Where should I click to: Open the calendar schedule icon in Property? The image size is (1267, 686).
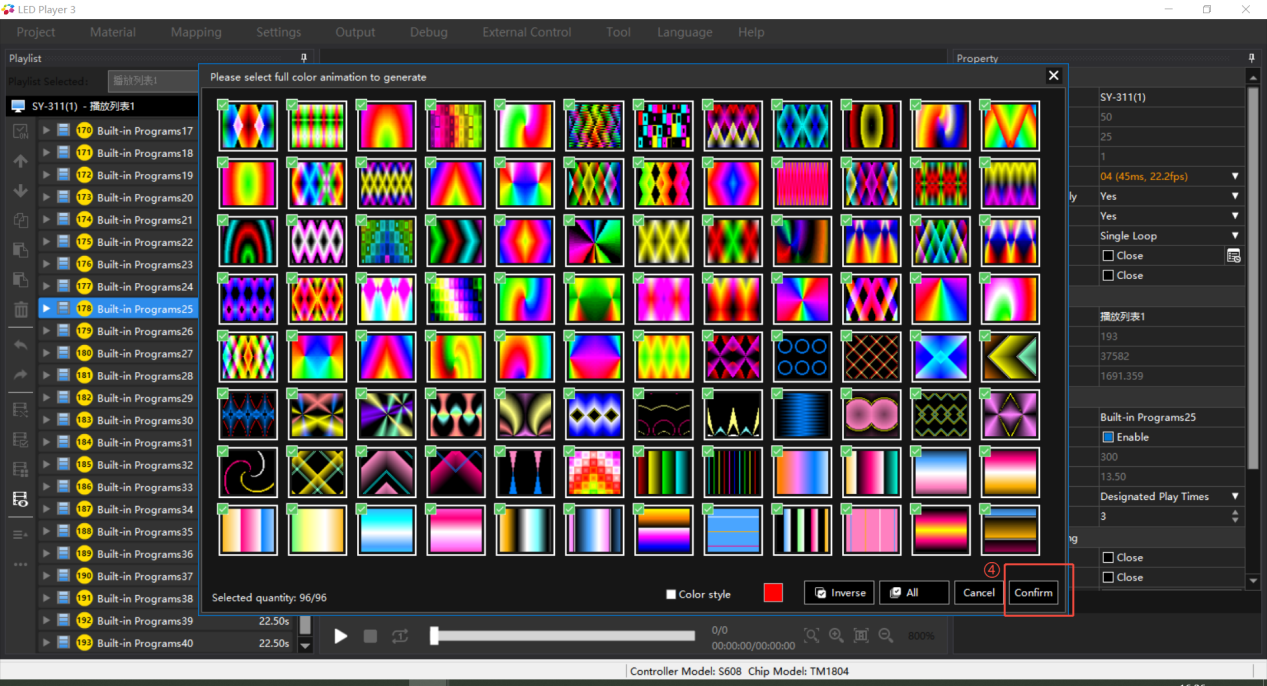pos(1234,256)
